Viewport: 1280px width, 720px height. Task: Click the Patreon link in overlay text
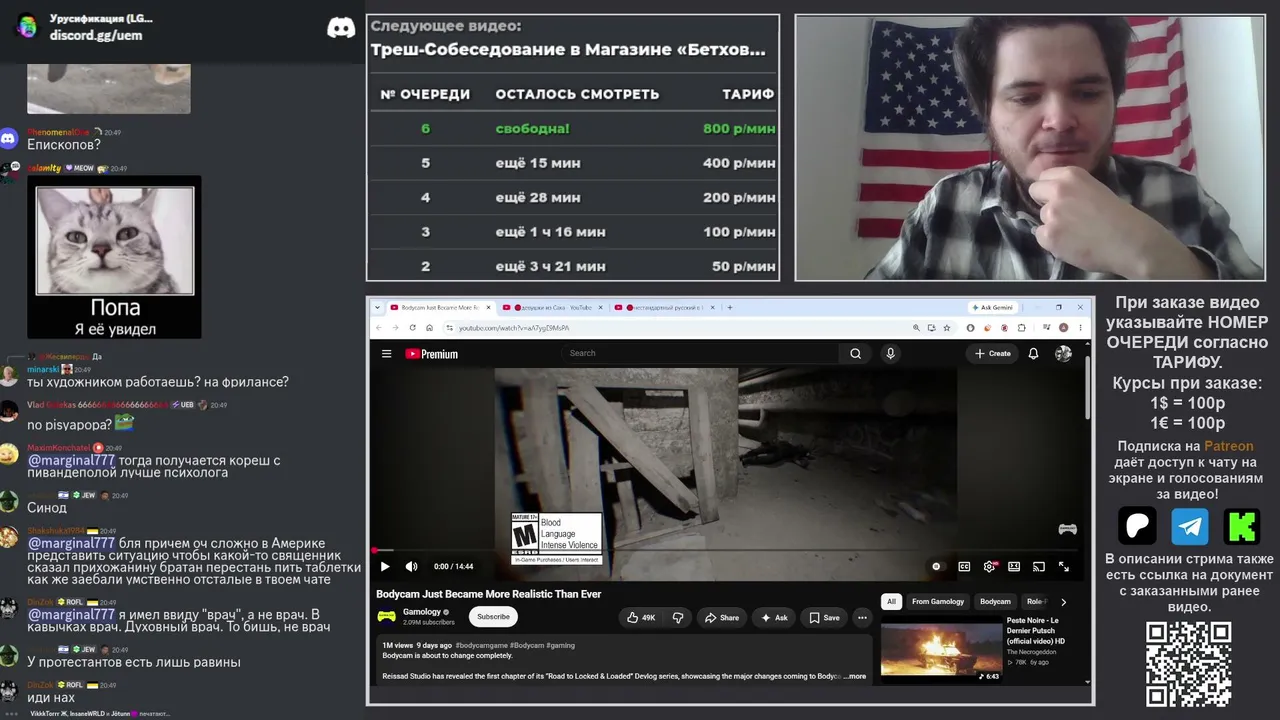click(x=1228, y=446)
